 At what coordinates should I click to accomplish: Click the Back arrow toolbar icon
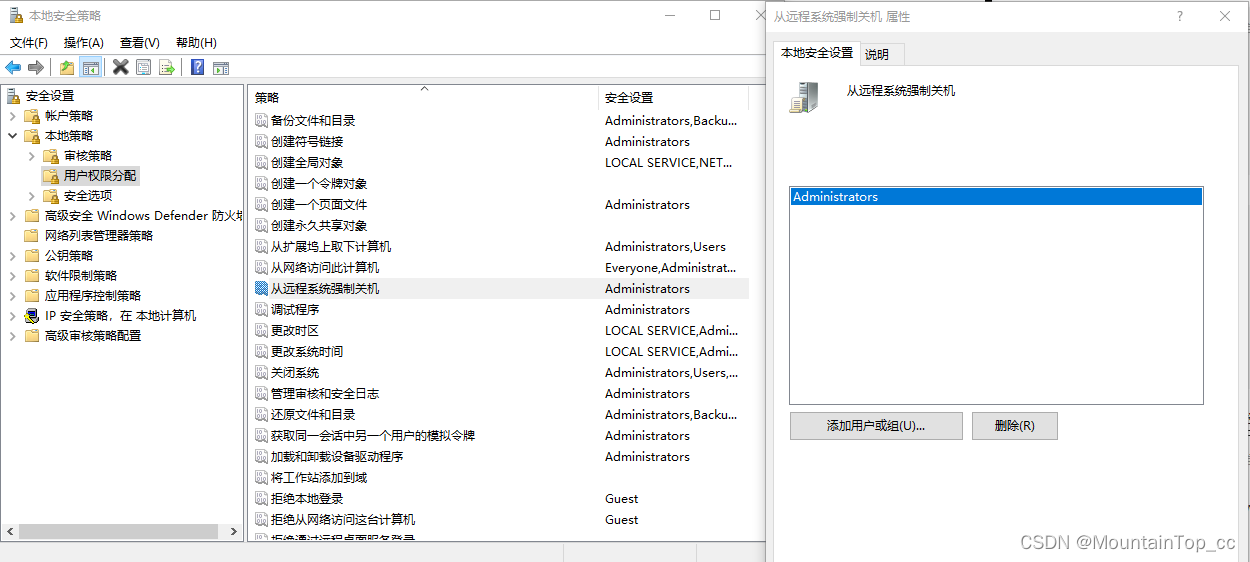point(13,67)
